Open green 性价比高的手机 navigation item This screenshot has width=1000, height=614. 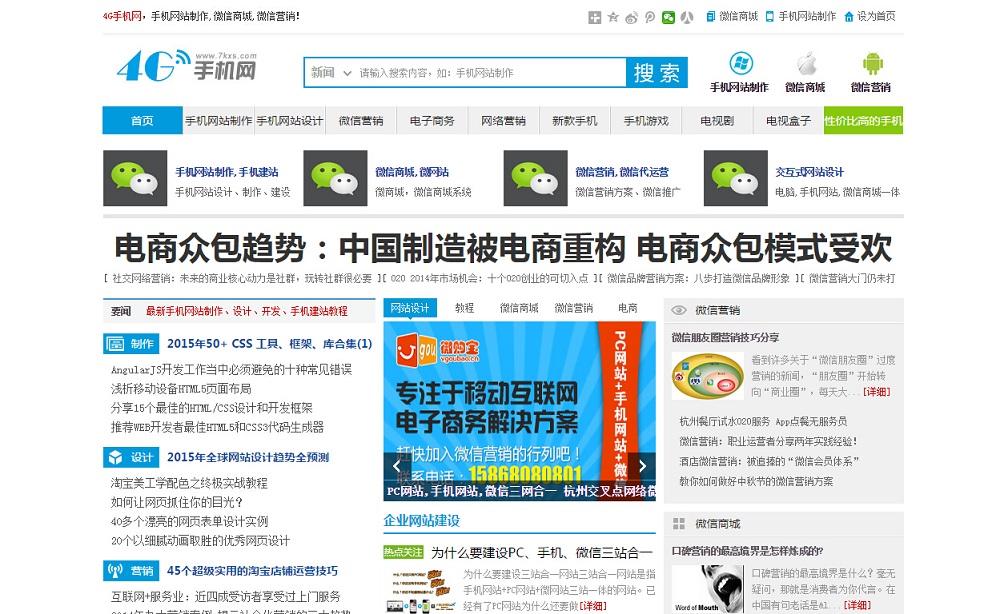coord(864,121)
